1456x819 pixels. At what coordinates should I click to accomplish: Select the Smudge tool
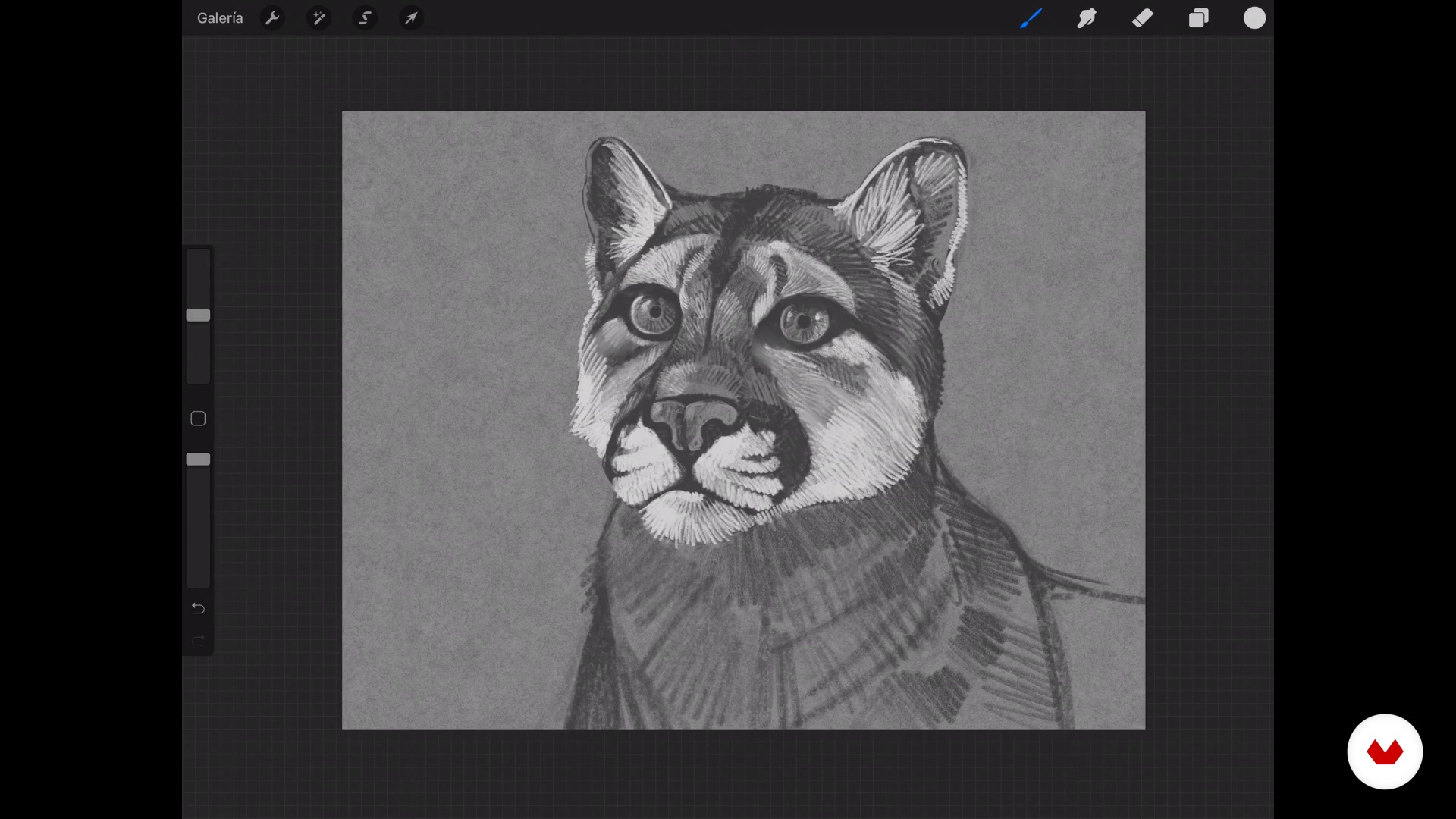1087,18
